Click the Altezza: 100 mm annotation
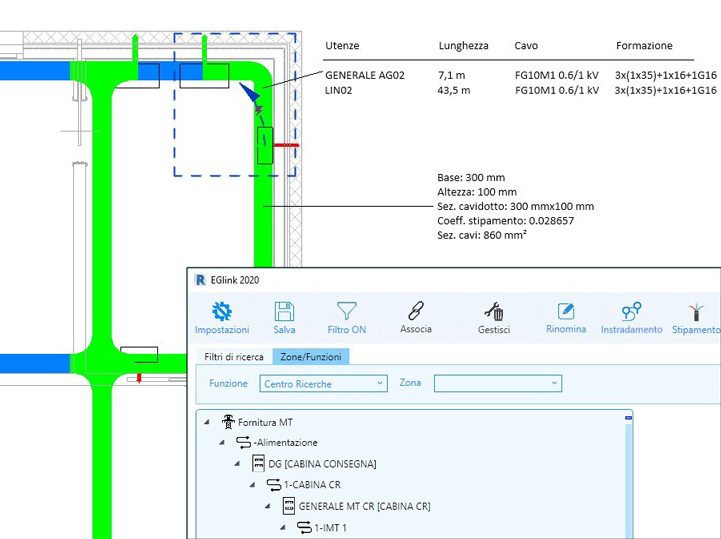This screenshot has width=721, height=539. pos(477,192)
